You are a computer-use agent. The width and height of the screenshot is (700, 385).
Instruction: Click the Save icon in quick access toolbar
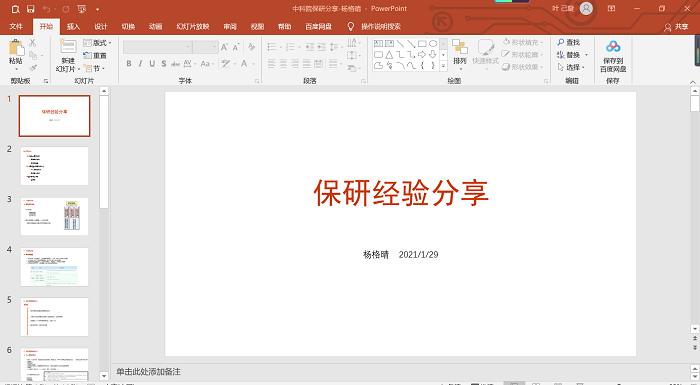coord(30,9)
